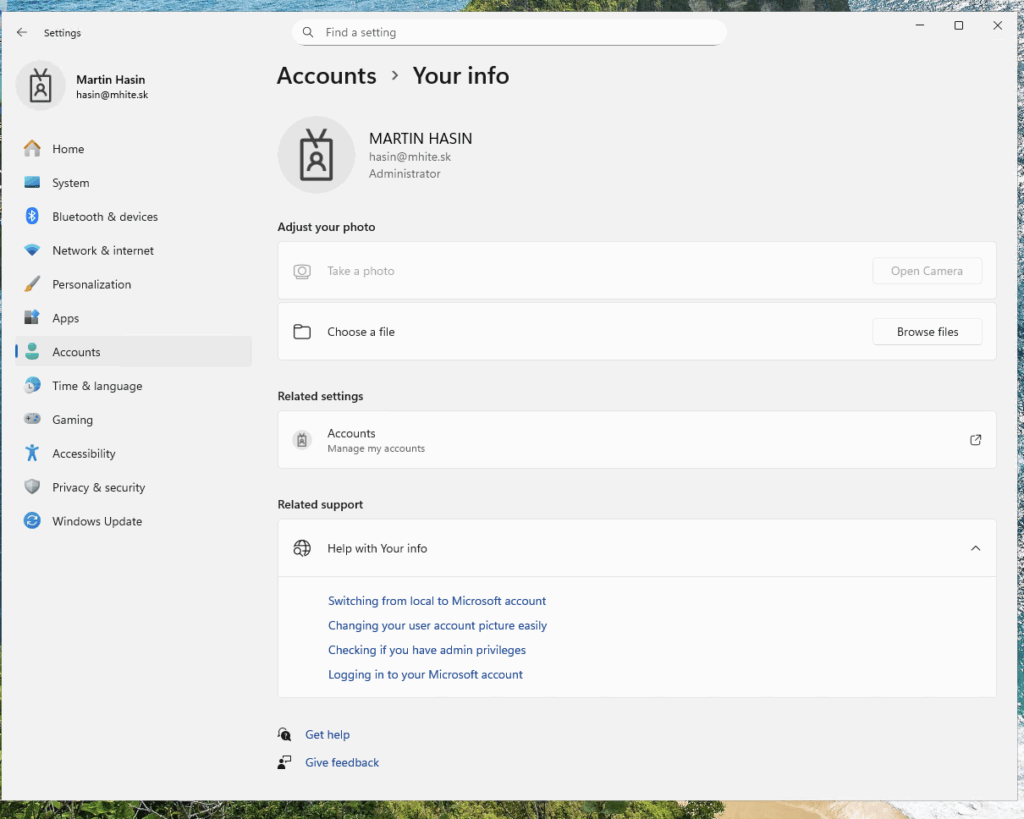Open external link icon for Accounts
The width and height of the screenshot is (1024, 819).
pos(975,440)
